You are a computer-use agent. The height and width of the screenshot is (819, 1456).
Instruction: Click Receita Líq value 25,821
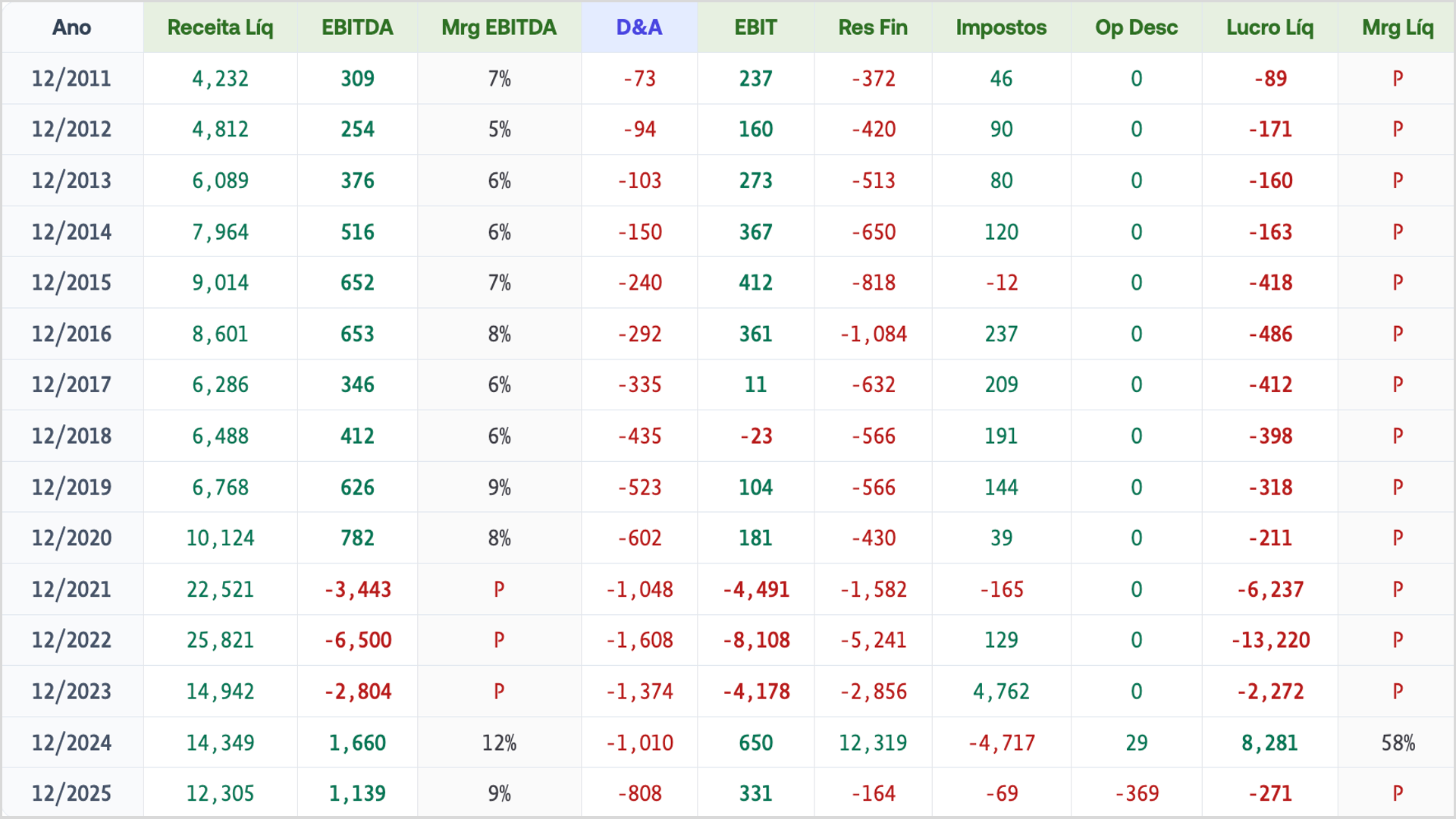point(220,640)
